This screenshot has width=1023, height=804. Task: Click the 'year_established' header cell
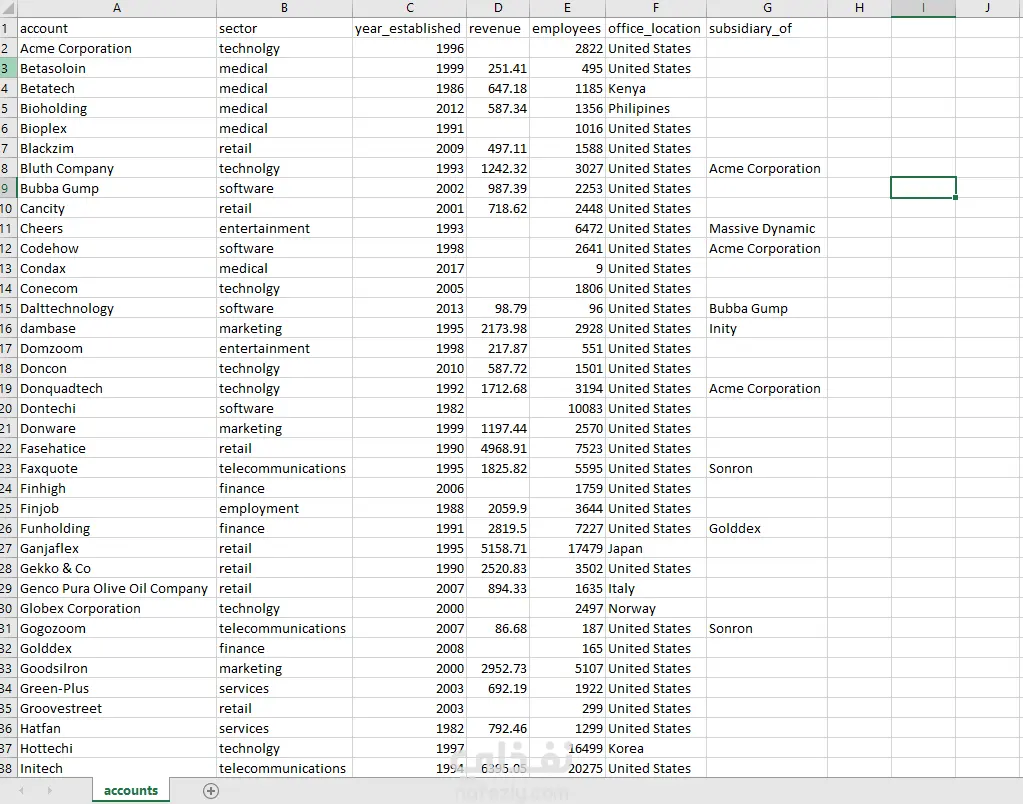pos(410,28)
